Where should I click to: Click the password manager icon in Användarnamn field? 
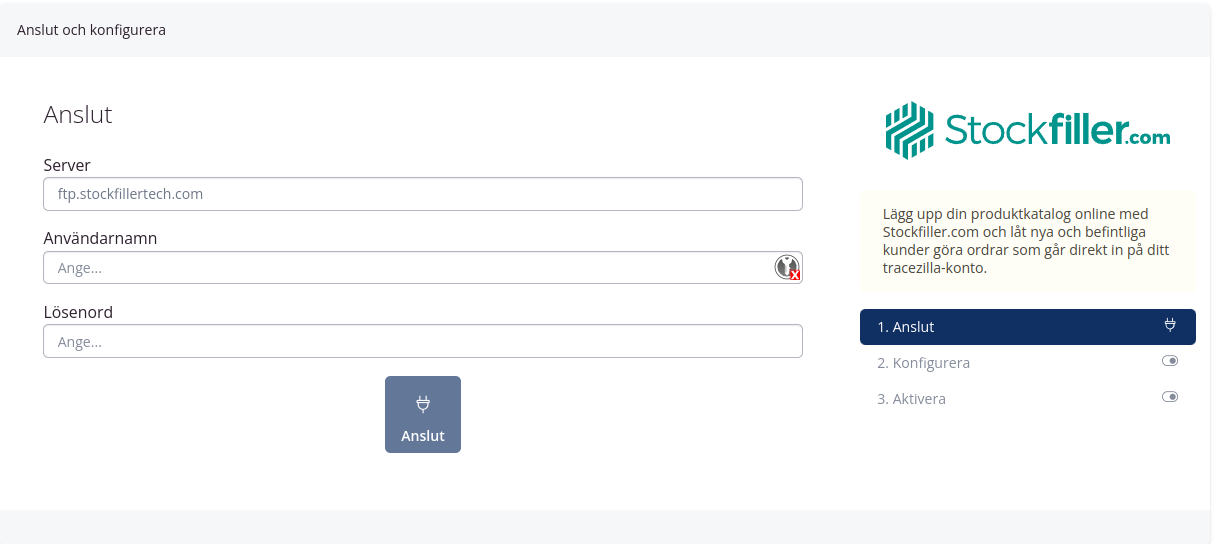pyautogui.click(x=788, y=267)
